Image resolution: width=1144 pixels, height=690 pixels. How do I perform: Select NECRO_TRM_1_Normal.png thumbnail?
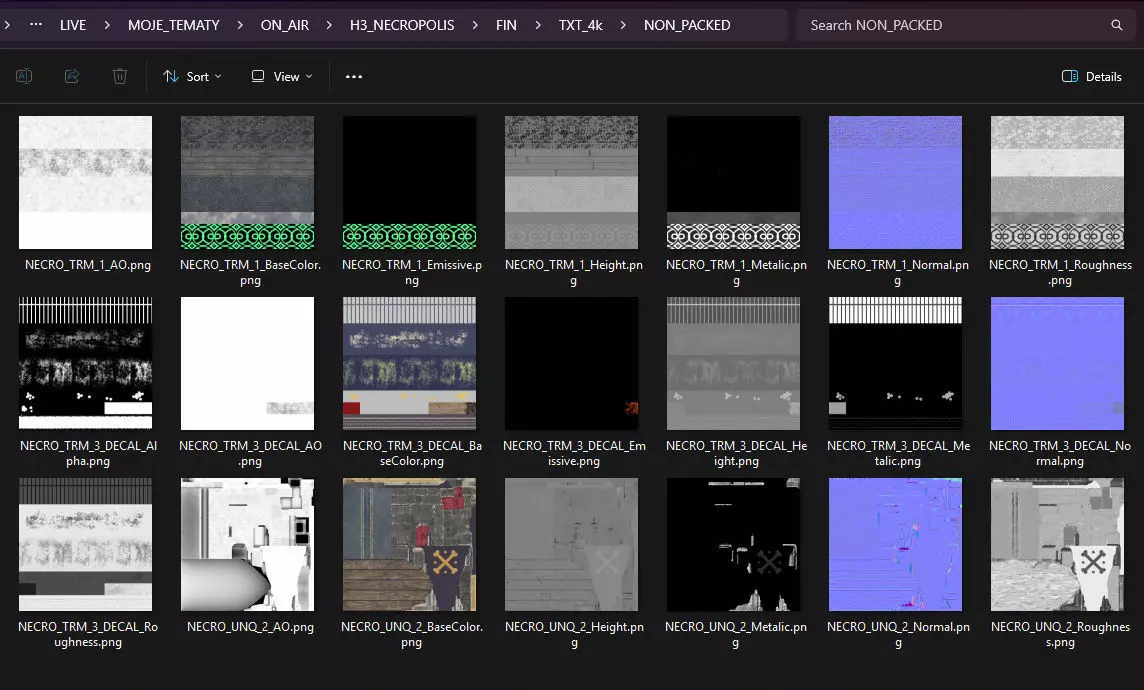pyautogui.click(x=895, y=182)
